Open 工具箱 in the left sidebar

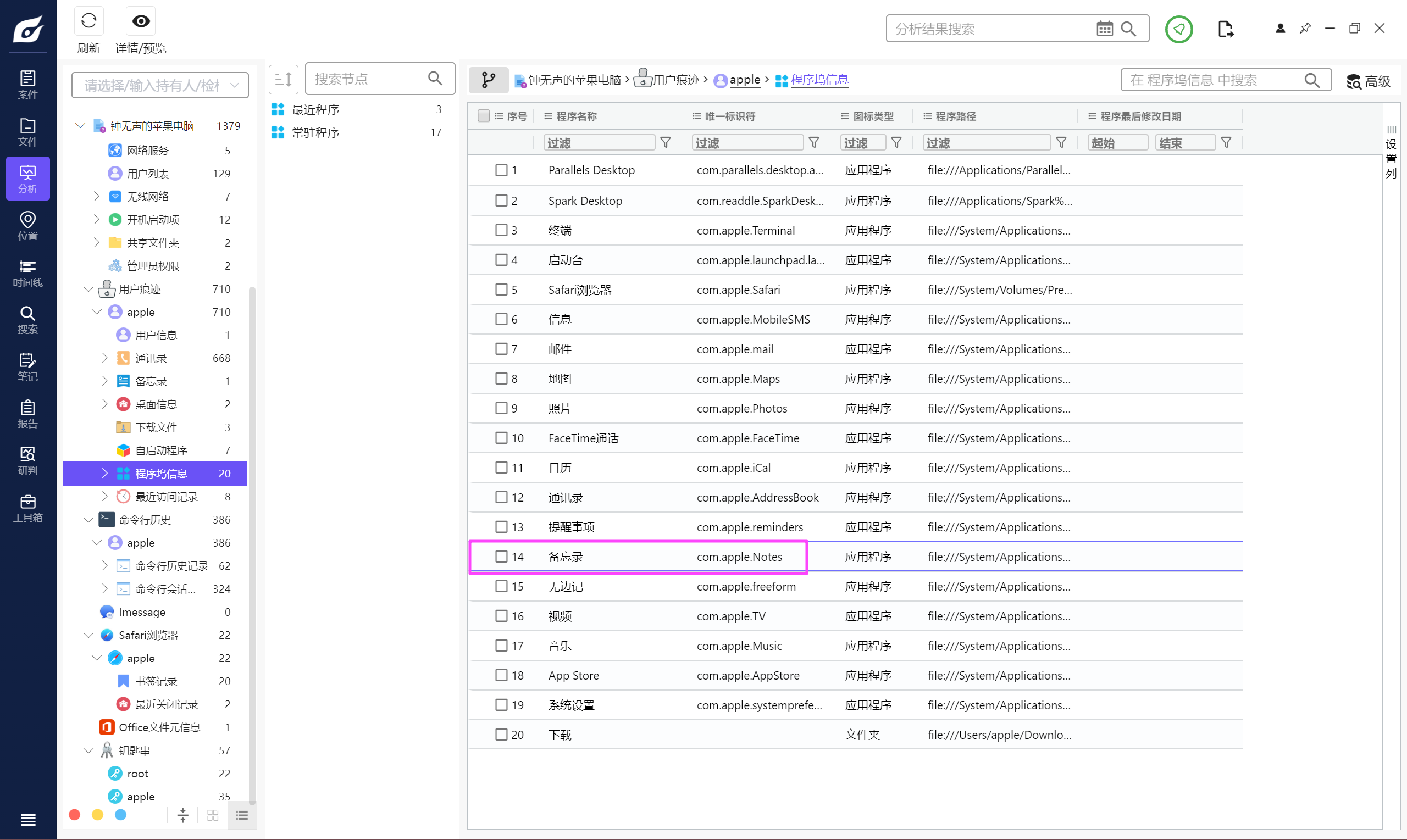[x=27, y=508]
